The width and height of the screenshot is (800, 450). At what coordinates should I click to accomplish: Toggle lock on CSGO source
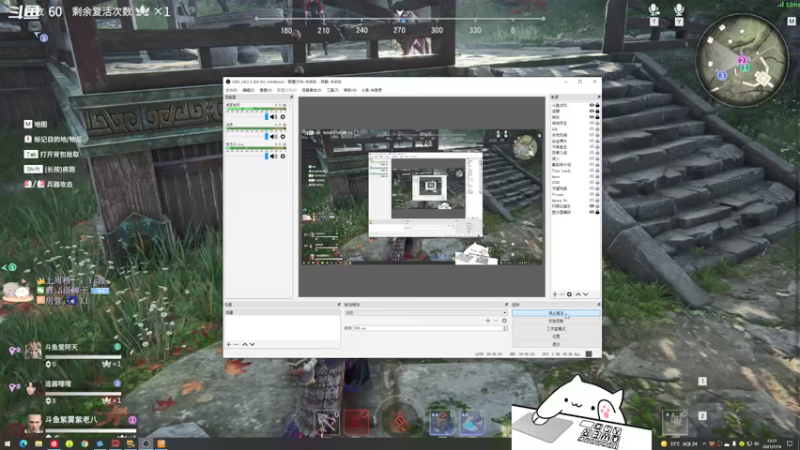pyautogui.click(x=597, y=183)
